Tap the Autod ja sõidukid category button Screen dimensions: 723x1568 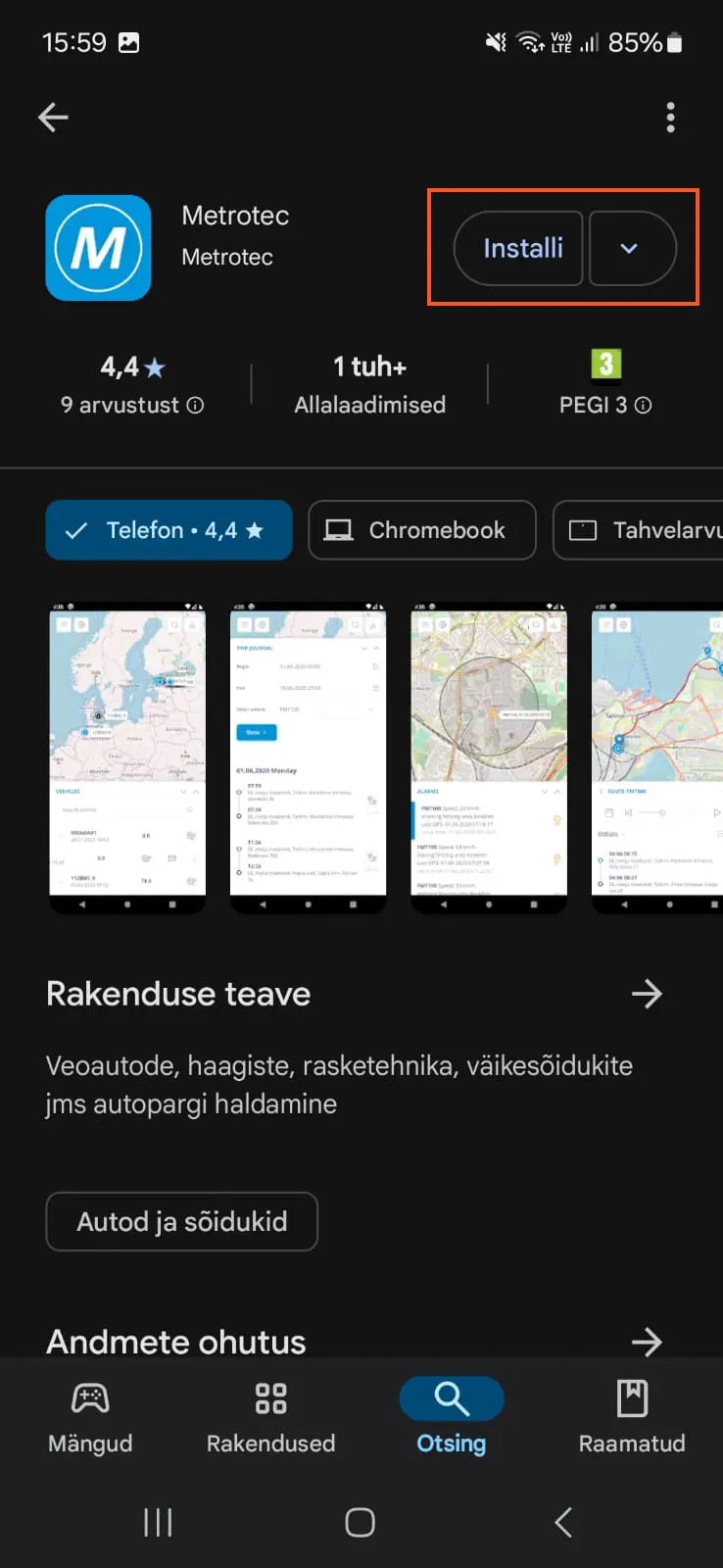[x=182, y=1221]
